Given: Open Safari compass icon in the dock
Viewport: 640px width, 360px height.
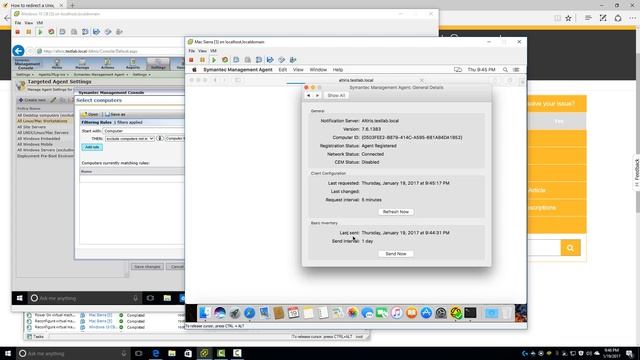Looking at the screenshot, I should click(x=249, y=313).
